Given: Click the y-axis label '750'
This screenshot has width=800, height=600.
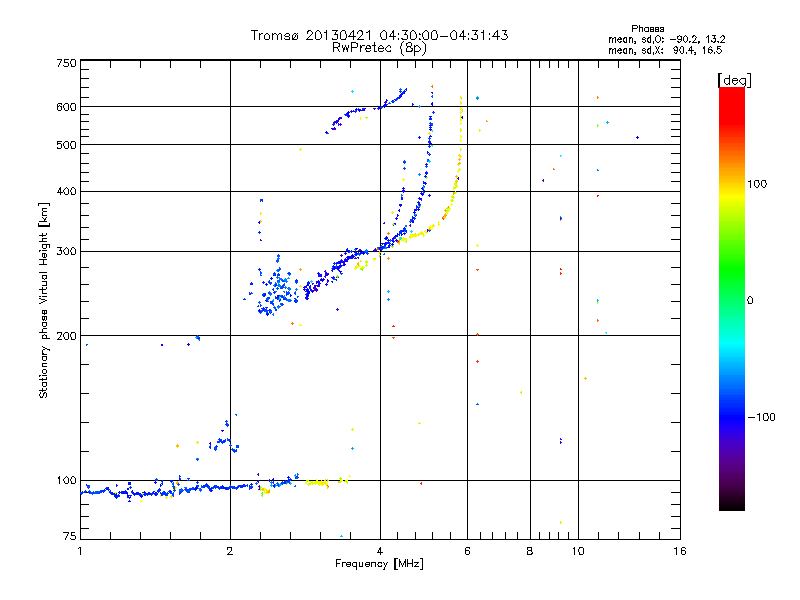Looking at the screenshot, I should pyautogui.click(x=66, y=63).
